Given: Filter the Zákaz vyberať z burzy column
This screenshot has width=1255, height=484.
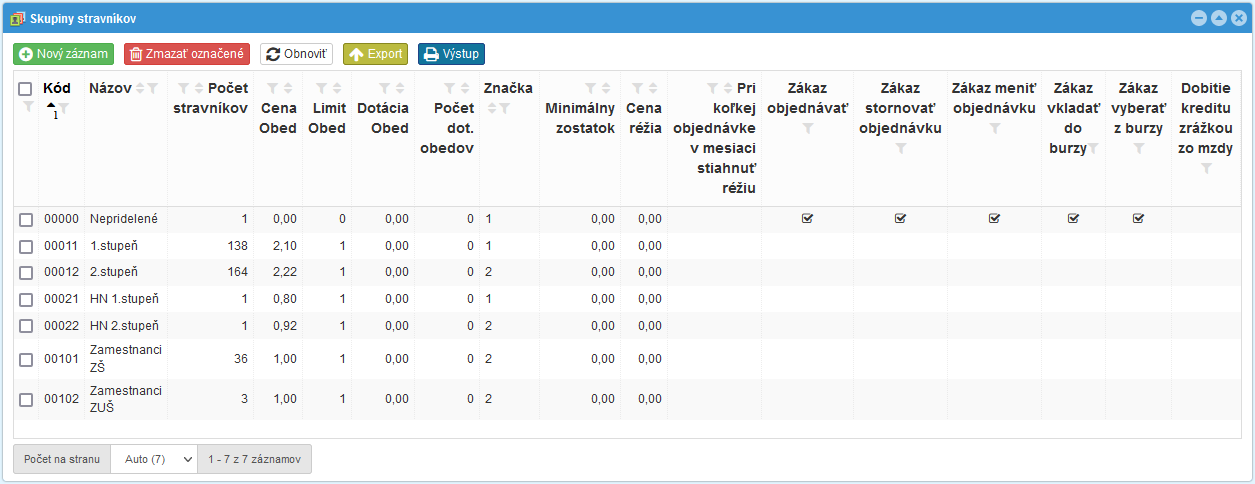Looking at the screenshot, I should point(1139,148).
